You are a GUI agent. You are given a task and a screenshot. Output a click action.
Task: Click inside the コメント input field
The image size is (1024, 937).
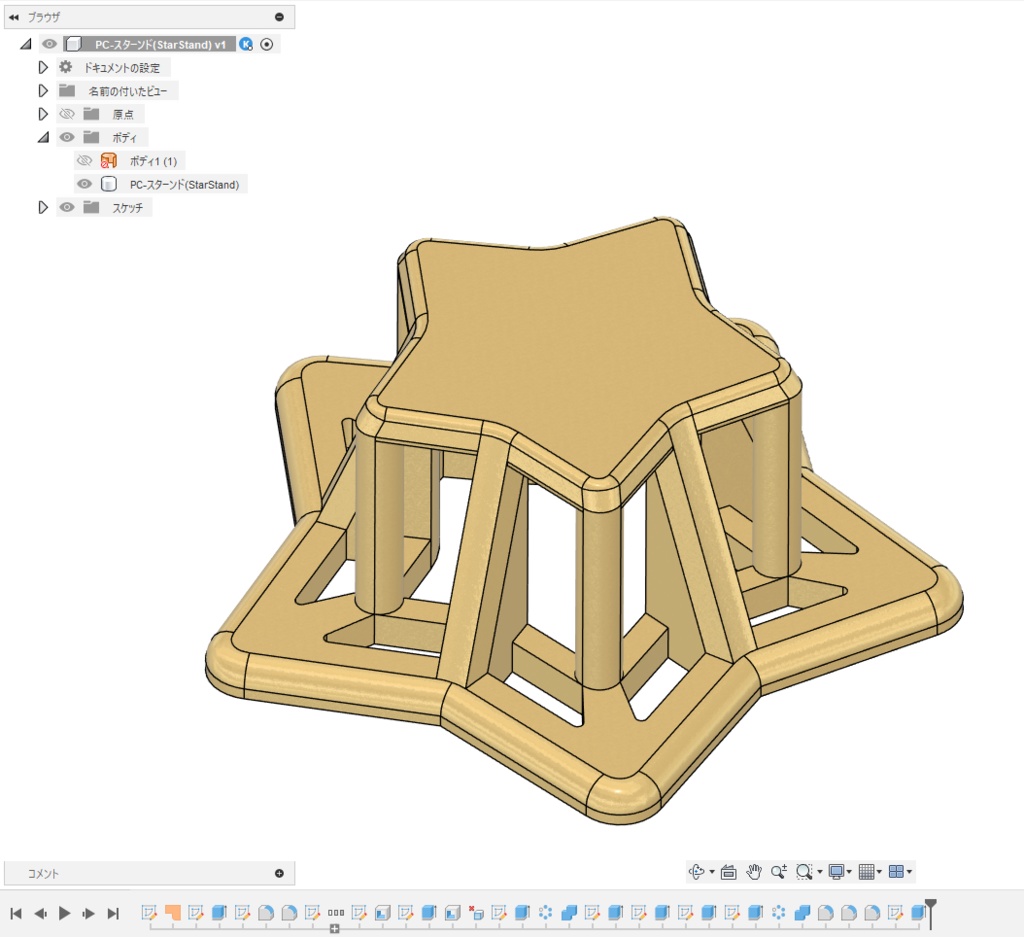click(x=140, y=872)
